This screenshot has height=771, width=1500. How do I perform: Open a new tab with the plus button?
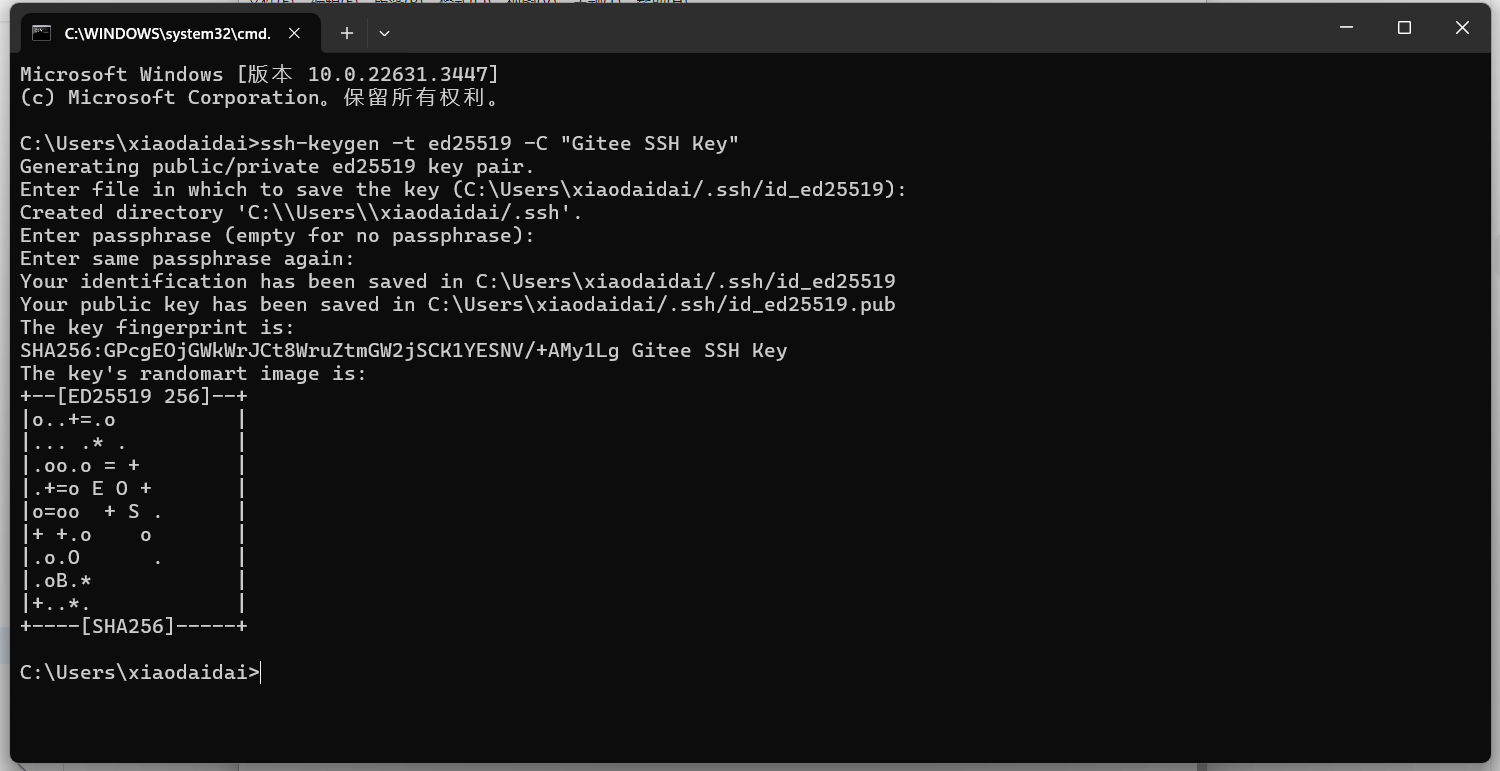pyautogui.click(x=346, y=33)
